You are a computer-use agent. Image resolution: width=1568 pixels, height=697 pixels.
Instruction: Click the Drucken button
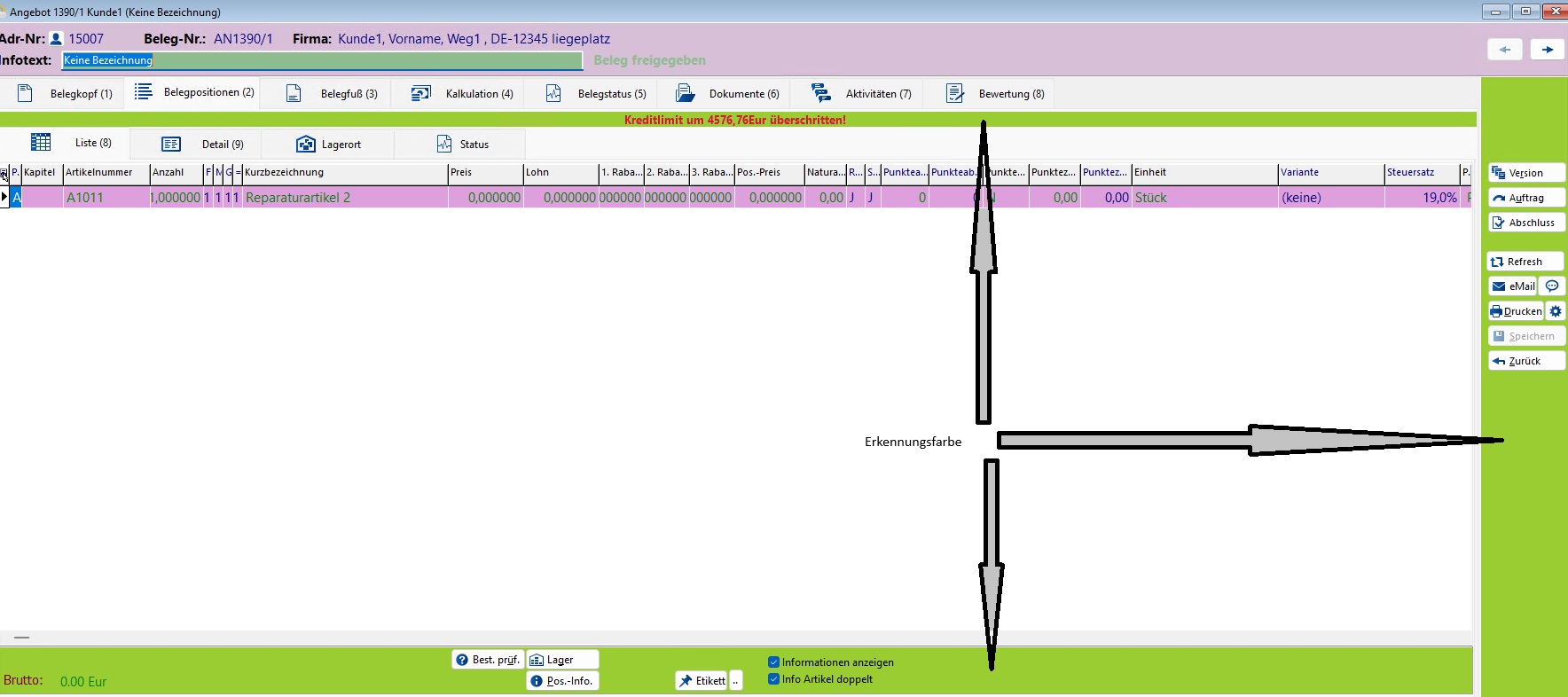1516,311
